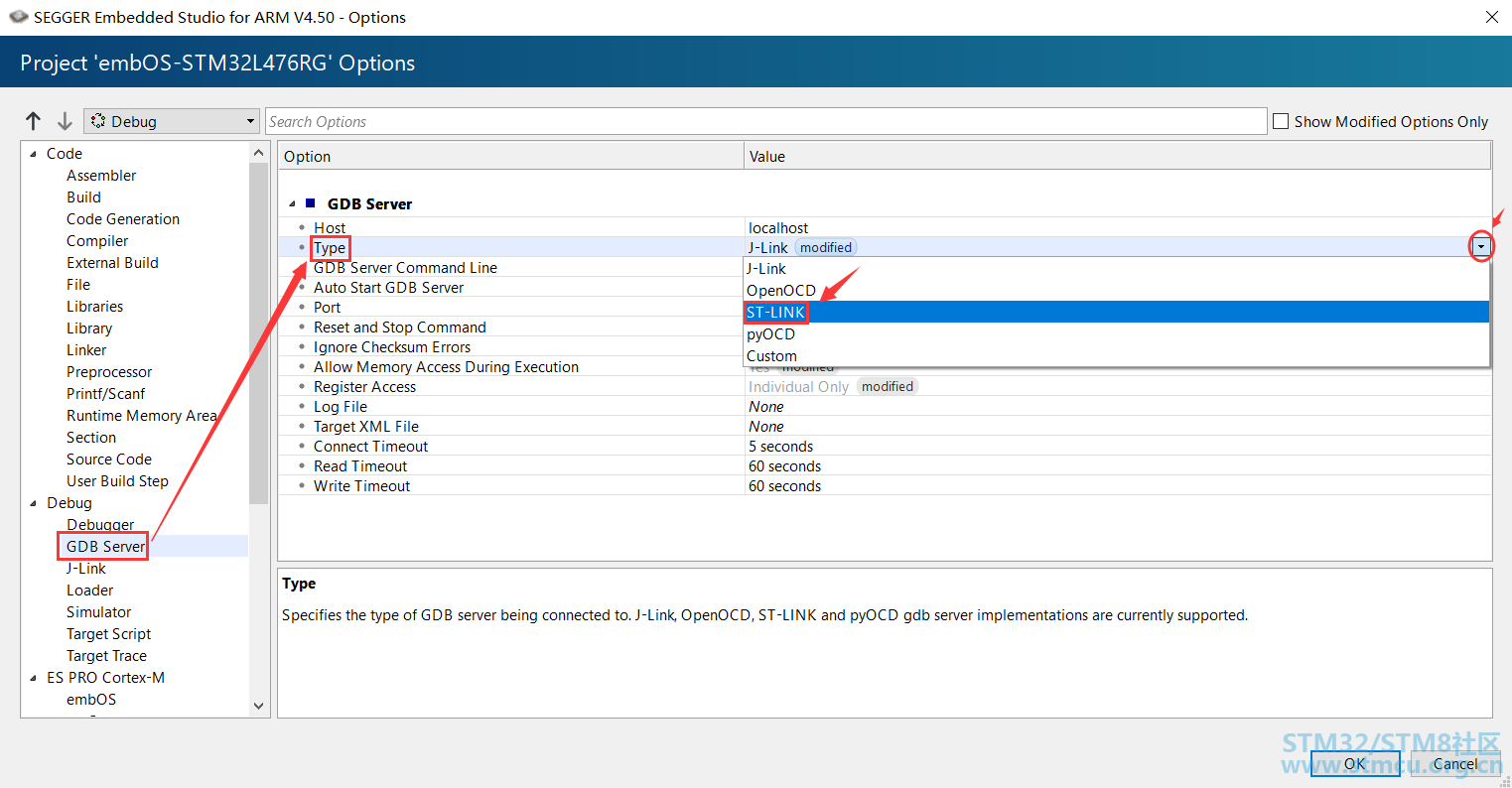Open the Debug configuration dropdown
1512x788 pixels.
[172, 121]
